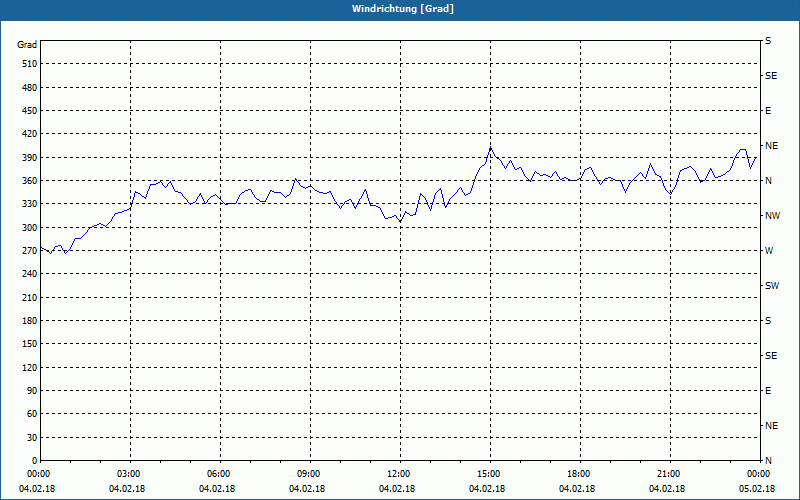Screen dimensions: 800x500
Task: Select the 300 y-axis value
Action: (x=29, y=227)
